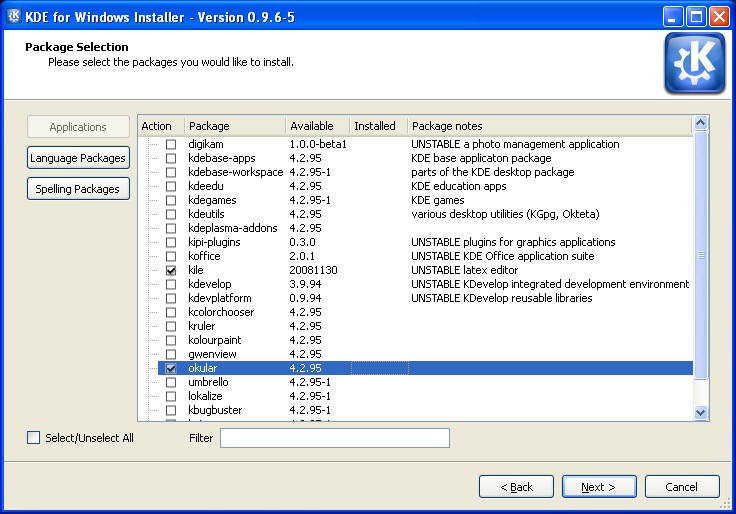Click the Package notes column header
Image resolution: width=736 pixels, height=514 pixels.
coord(550,126)
